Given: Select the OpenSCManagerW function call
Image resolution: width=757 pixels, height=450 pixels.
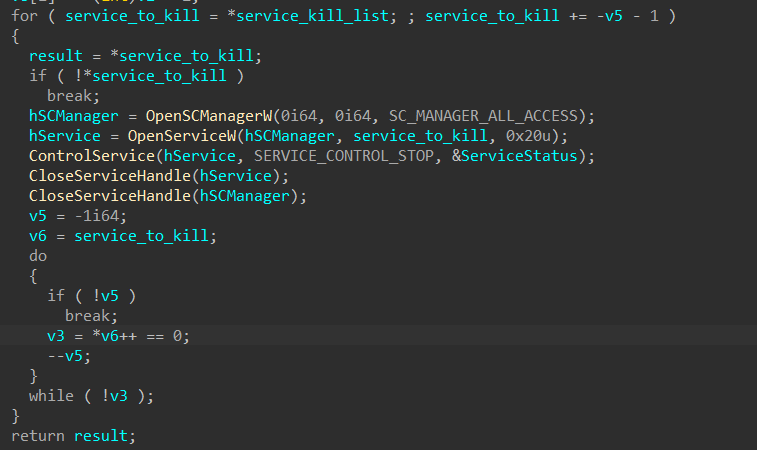Looking at the screenshot, I should pyautogui.click(x=209, y=116).
